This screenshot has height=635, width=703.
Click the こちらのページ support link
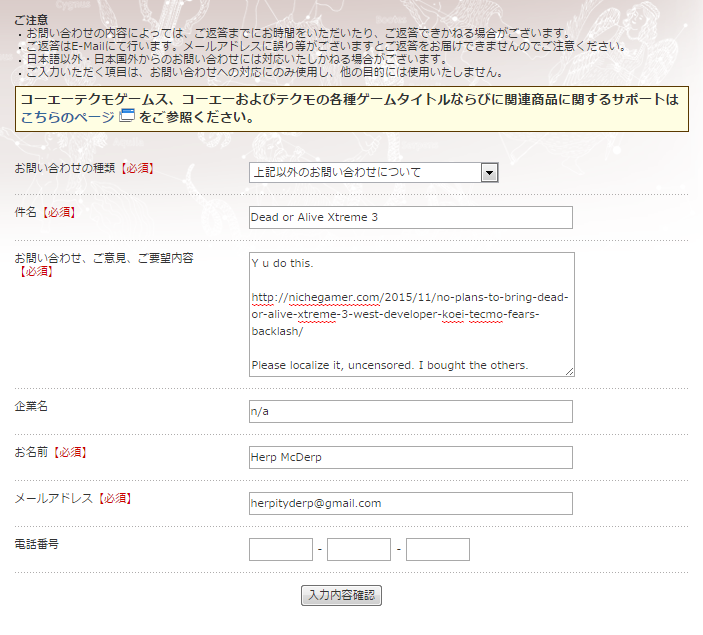point(68,117)
